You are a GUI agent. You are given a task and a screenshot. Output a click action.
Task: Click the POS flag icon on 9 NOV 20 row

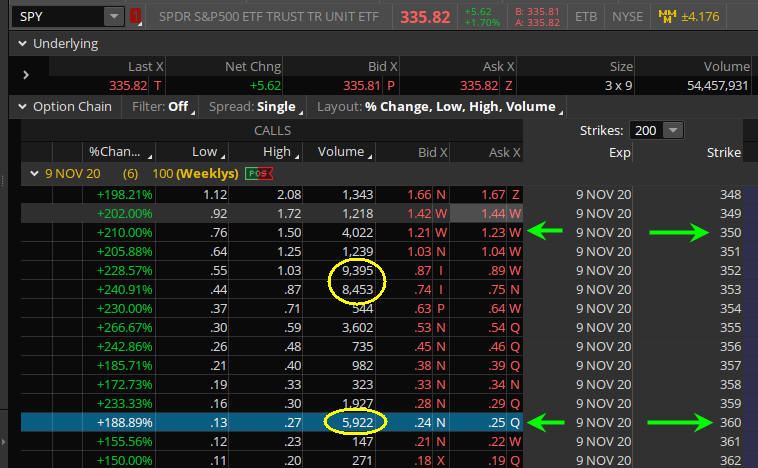click(x=260, y=173)
